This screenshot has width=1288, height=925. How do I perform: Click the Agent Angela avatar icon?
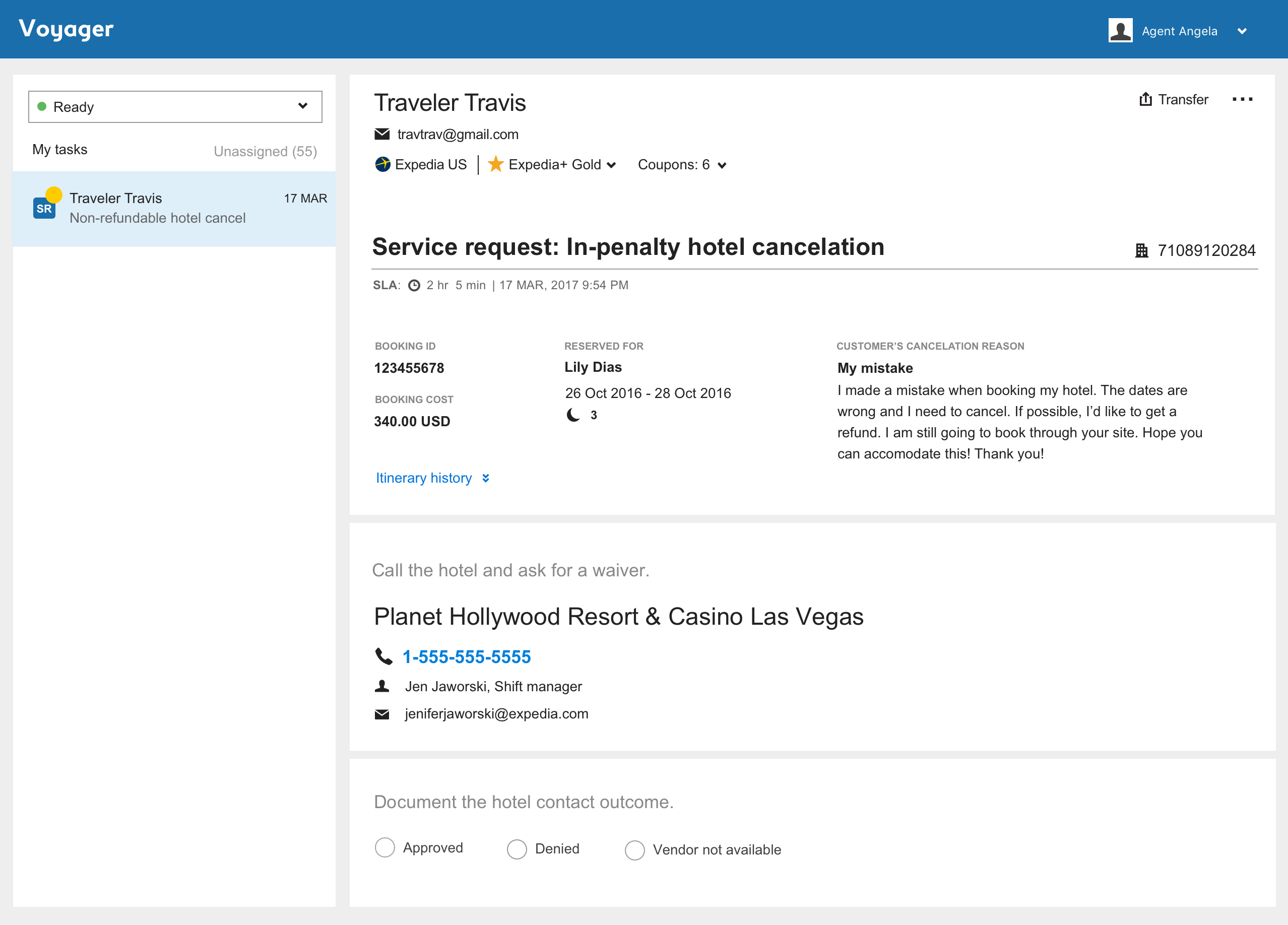click(x=1120, y=31)
